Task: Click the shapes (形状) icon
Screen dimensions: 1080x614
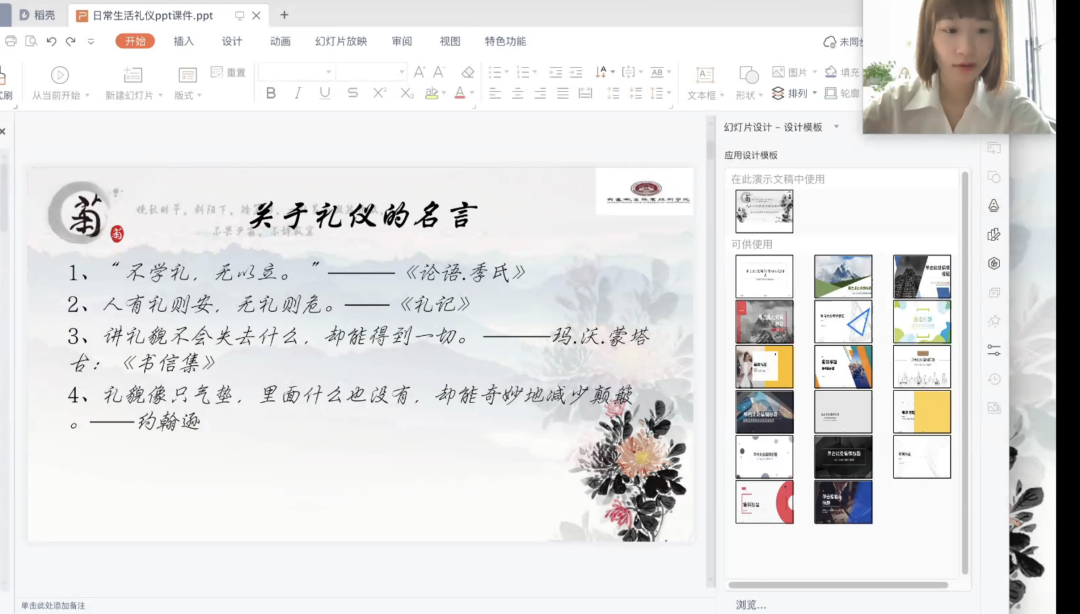Action: [x=748, y=76]
